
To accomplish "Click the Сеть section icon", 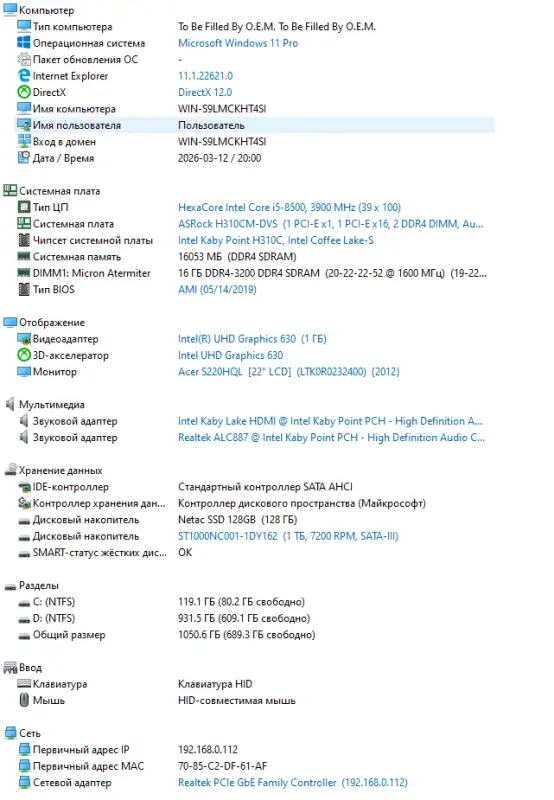I will pos(10,733).
